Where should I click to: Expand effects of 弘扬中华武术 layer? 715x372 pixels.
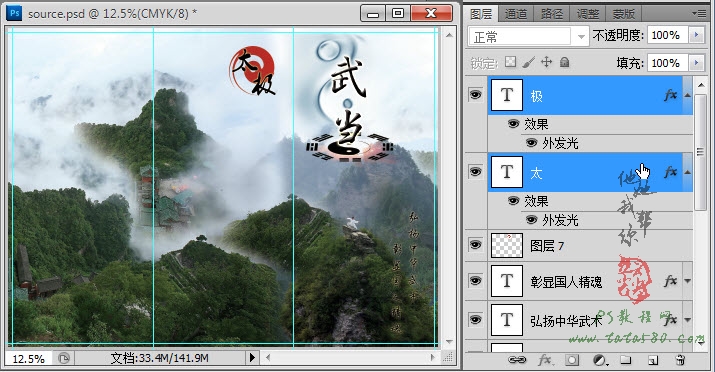click(687, 320)
